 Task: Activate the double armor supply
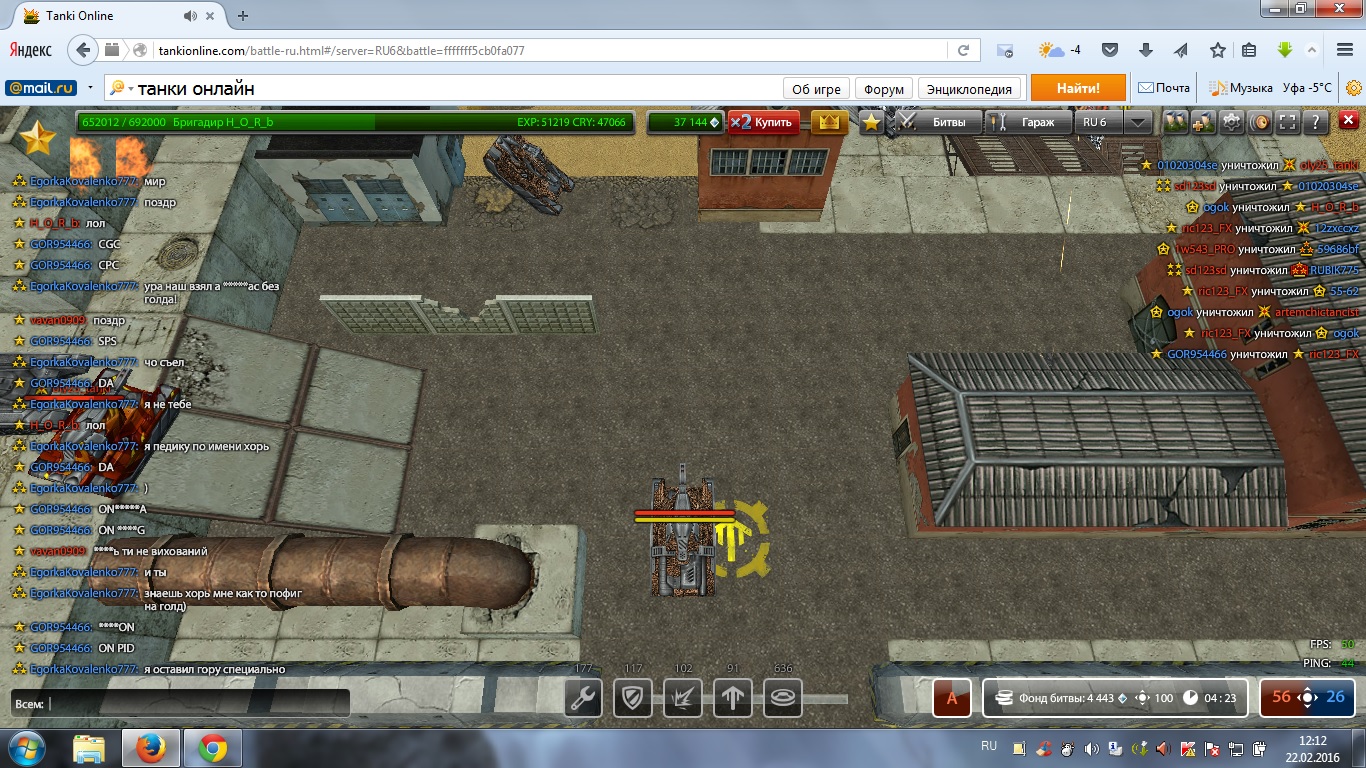tap(633, 697)
